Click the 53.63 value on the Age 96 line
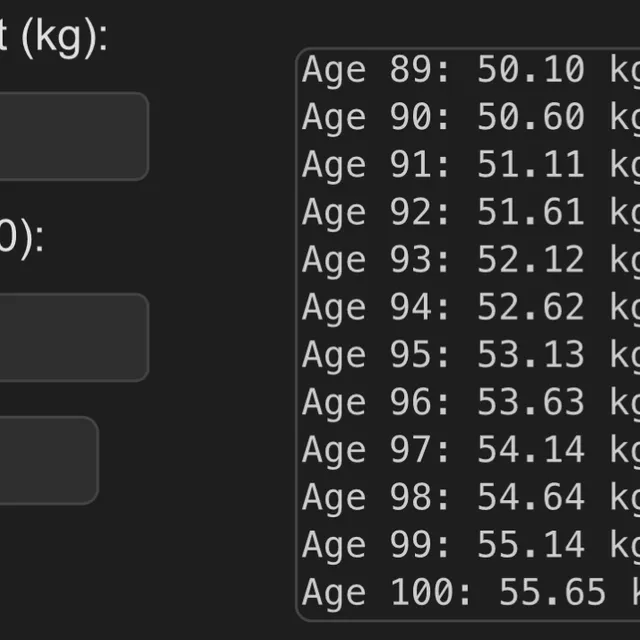Screen dimensions: 640x640 click(x=530, y=403)
